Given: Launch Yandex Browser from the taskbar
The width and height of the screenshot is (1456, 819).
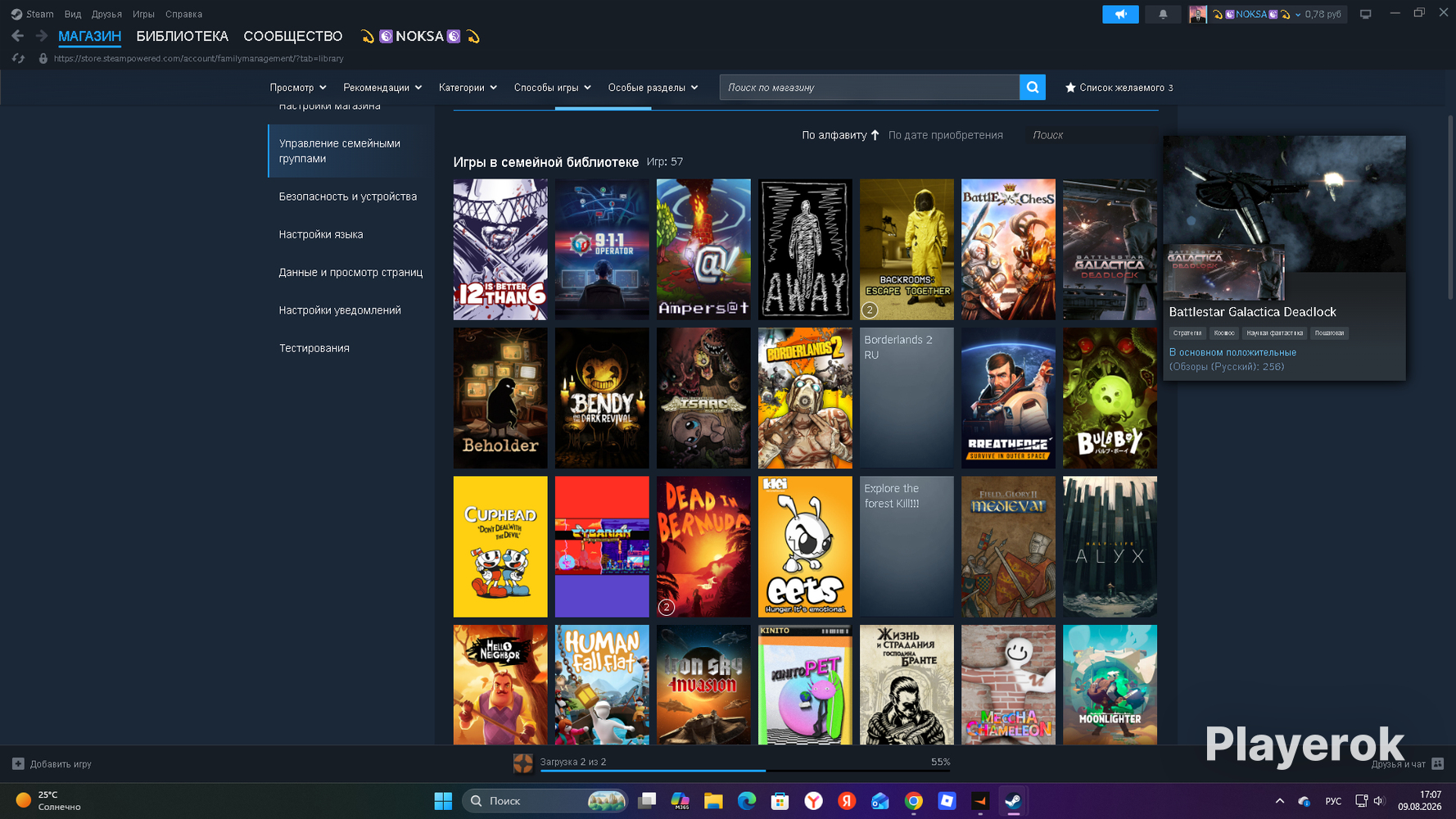Looking at the screenshot, I should pyautogui.click(x=813, y=801).
